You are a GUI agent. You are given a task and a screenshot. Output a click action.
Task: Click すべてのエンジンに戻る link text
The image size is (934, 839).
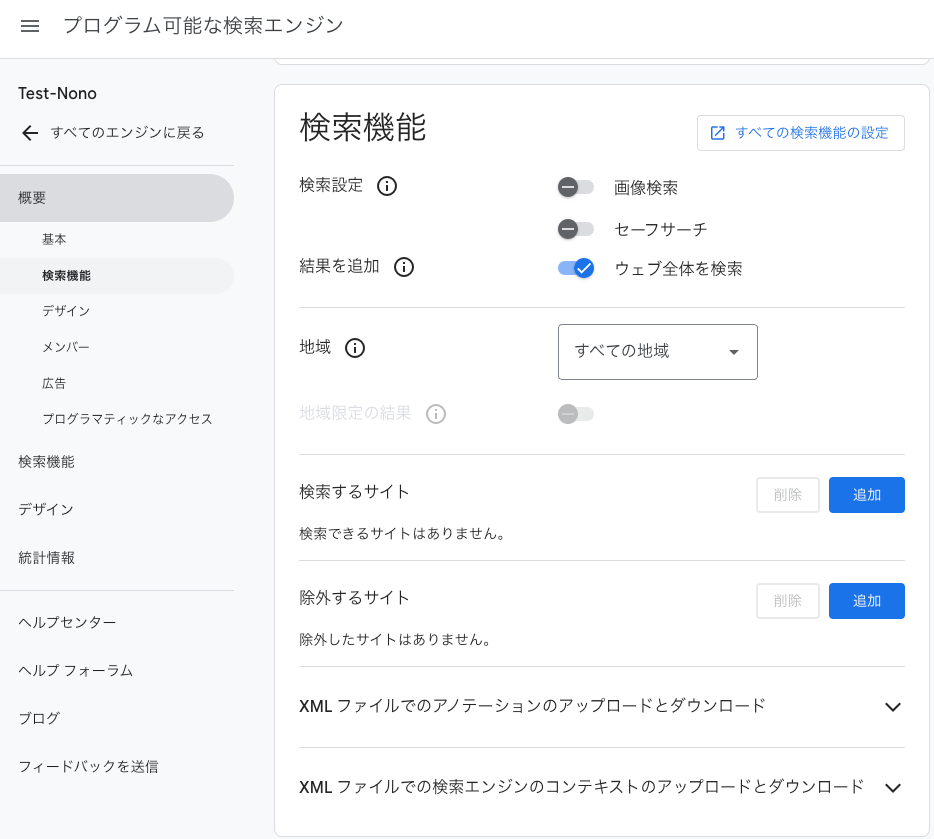tap(127, 133)
